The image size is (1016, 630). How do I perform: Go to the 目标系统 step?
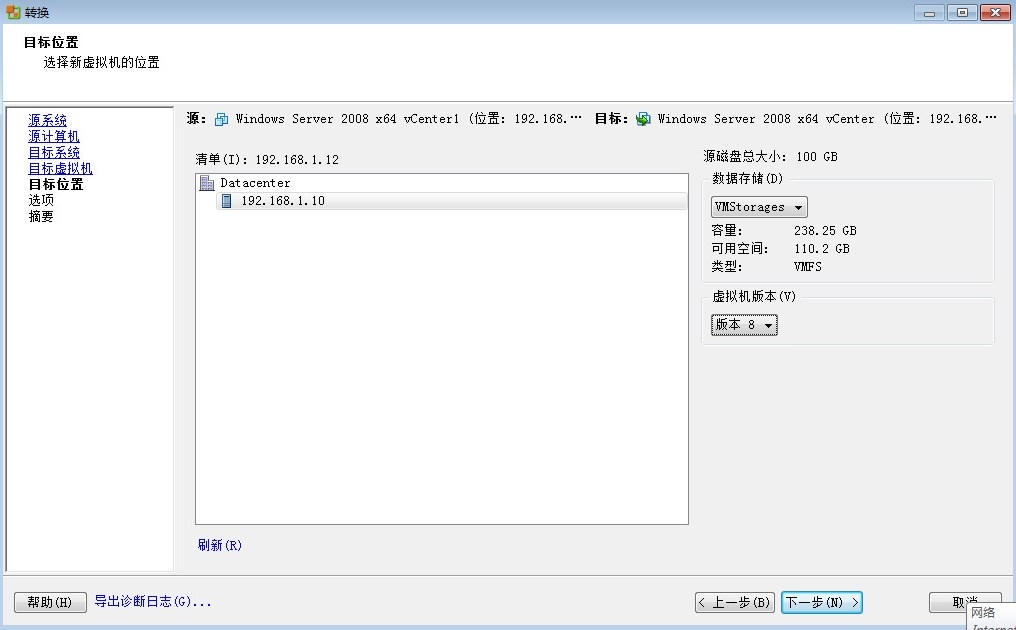54,153
